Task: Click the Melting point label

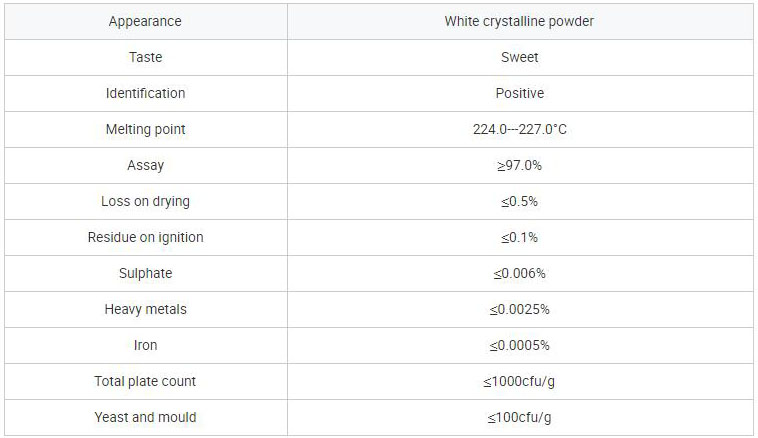Action: coord(145,129)
